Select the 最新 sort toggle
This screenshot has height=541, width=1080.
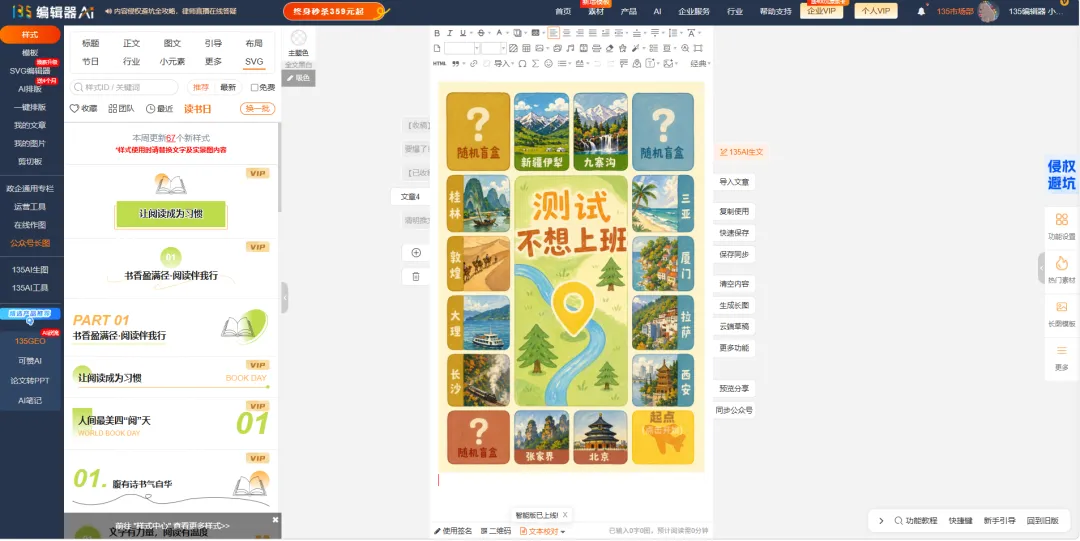click(228, 88)
